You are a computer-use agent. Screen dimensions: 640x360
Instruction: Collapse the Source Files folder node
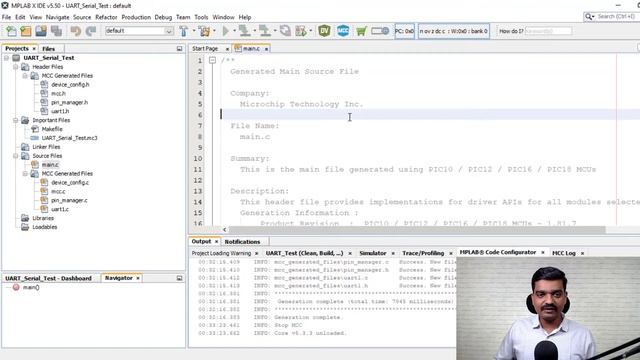tap(16, 156)
